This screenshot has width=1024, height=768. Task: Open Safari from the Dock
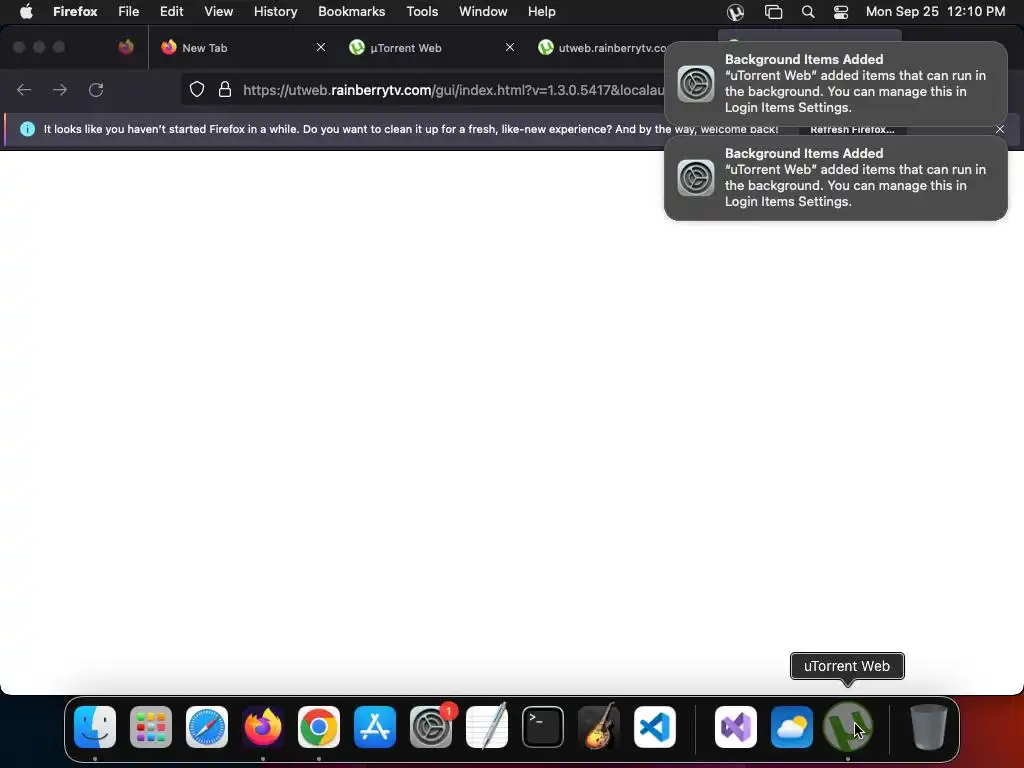click(x=207, y=727)
